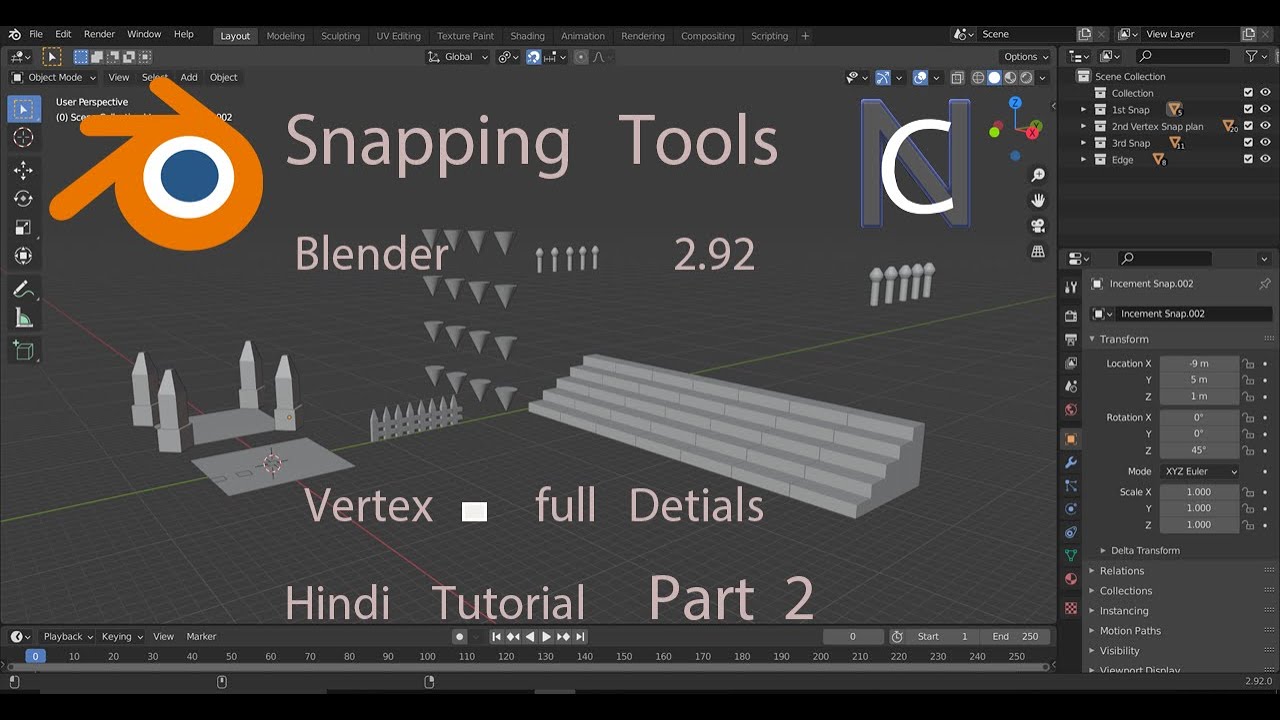1280x720 pixels.
Task: Select the Add Cube tool
Action: coord(24,351)
